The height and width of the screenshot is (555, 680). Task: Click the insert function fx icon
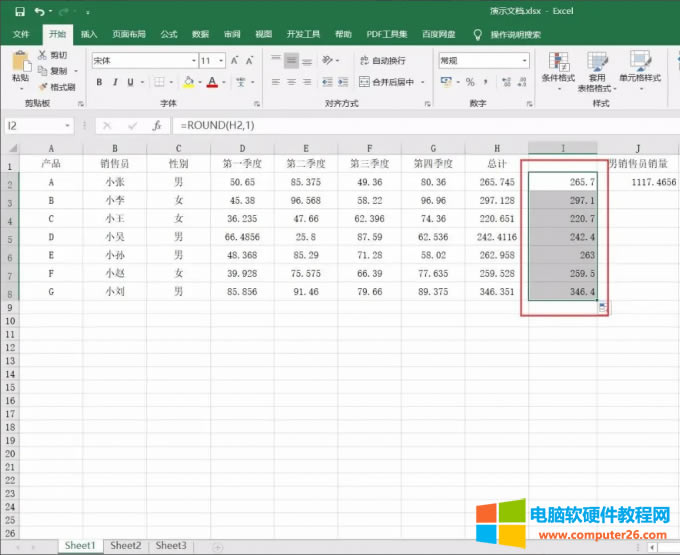[x=156, y=126]
